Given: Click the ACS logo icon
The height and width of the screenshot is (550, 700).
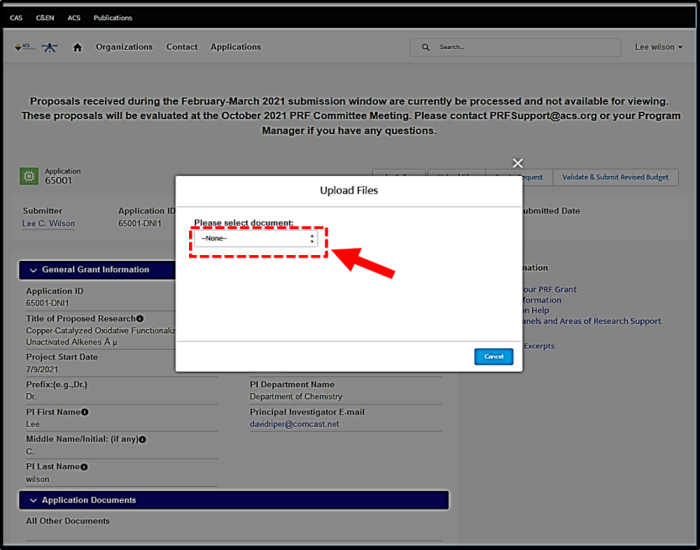Looking at the screenshot, I should point(22,47).
